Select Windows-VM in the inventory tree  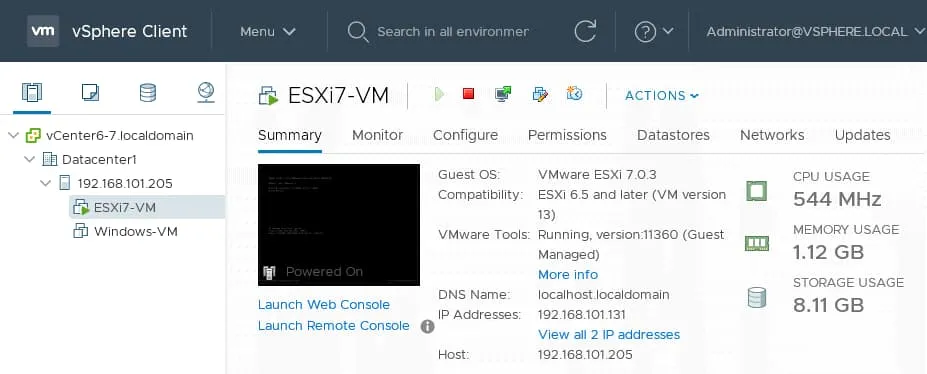tap(135, 232)
